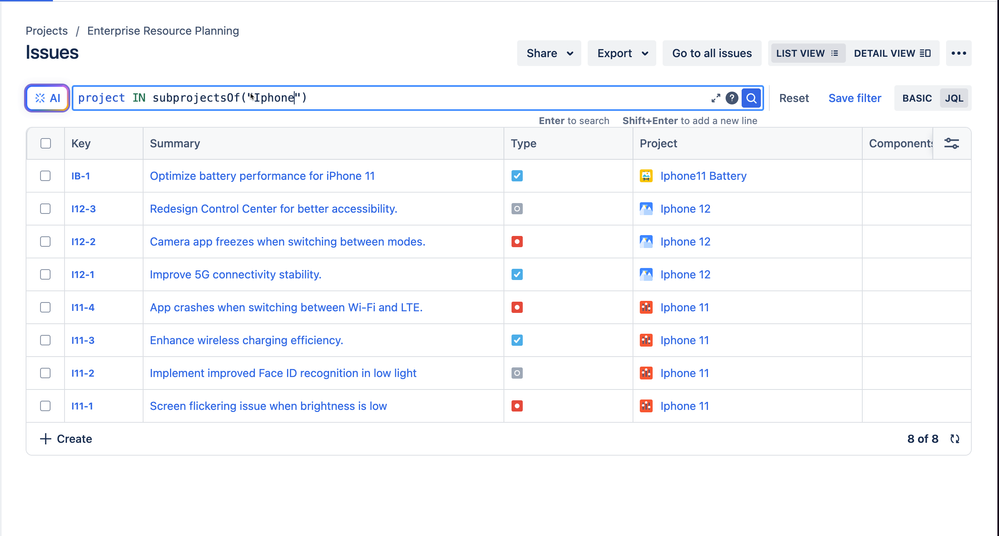Open 'Screen flickering issue when brightness is low'
Viewport: 999px width, 536px height.
(x=268, y=406)
